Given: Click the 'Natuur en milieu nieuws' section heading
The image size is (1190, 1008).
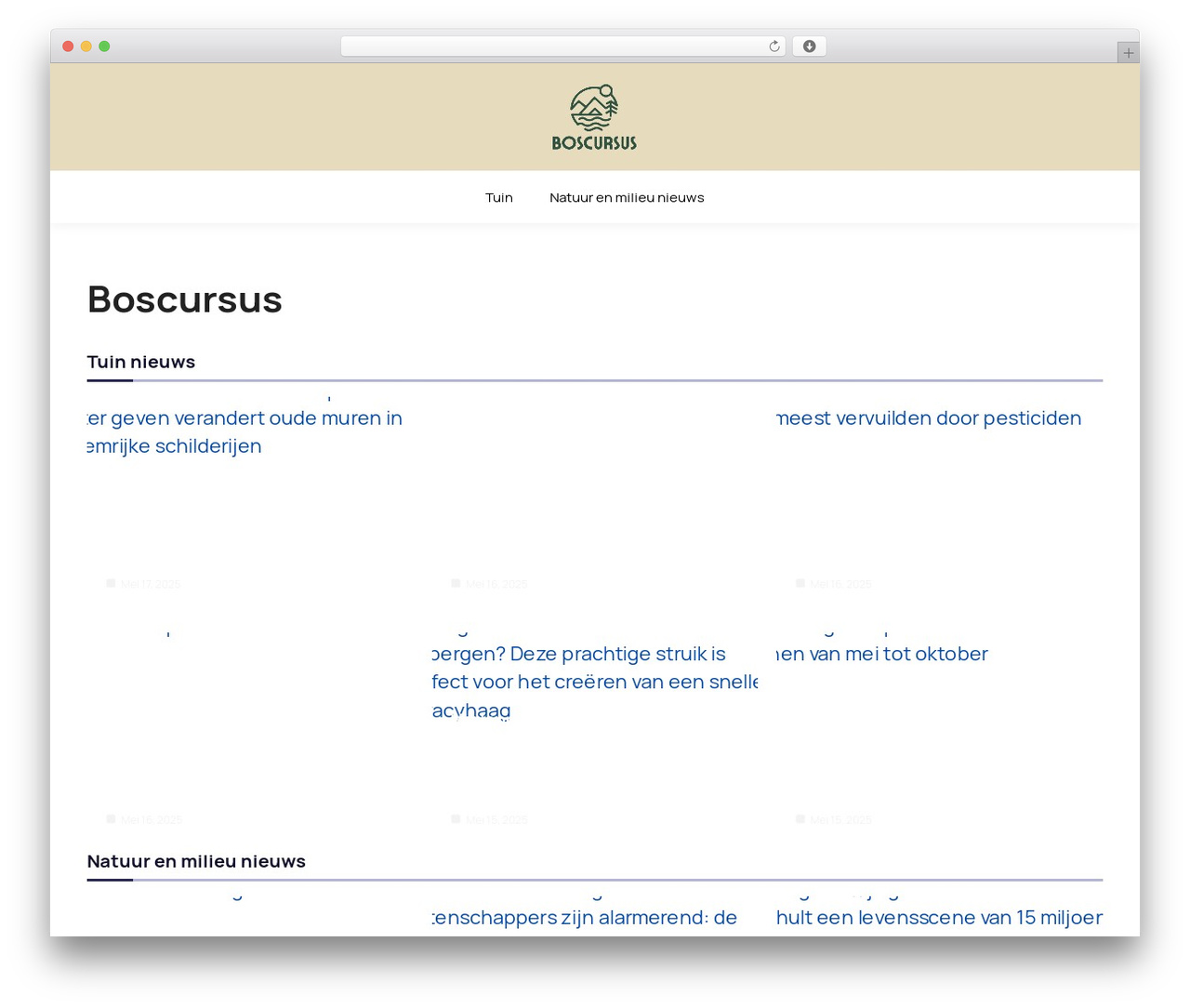Looking at the screenshot, I should pos(196,861).
